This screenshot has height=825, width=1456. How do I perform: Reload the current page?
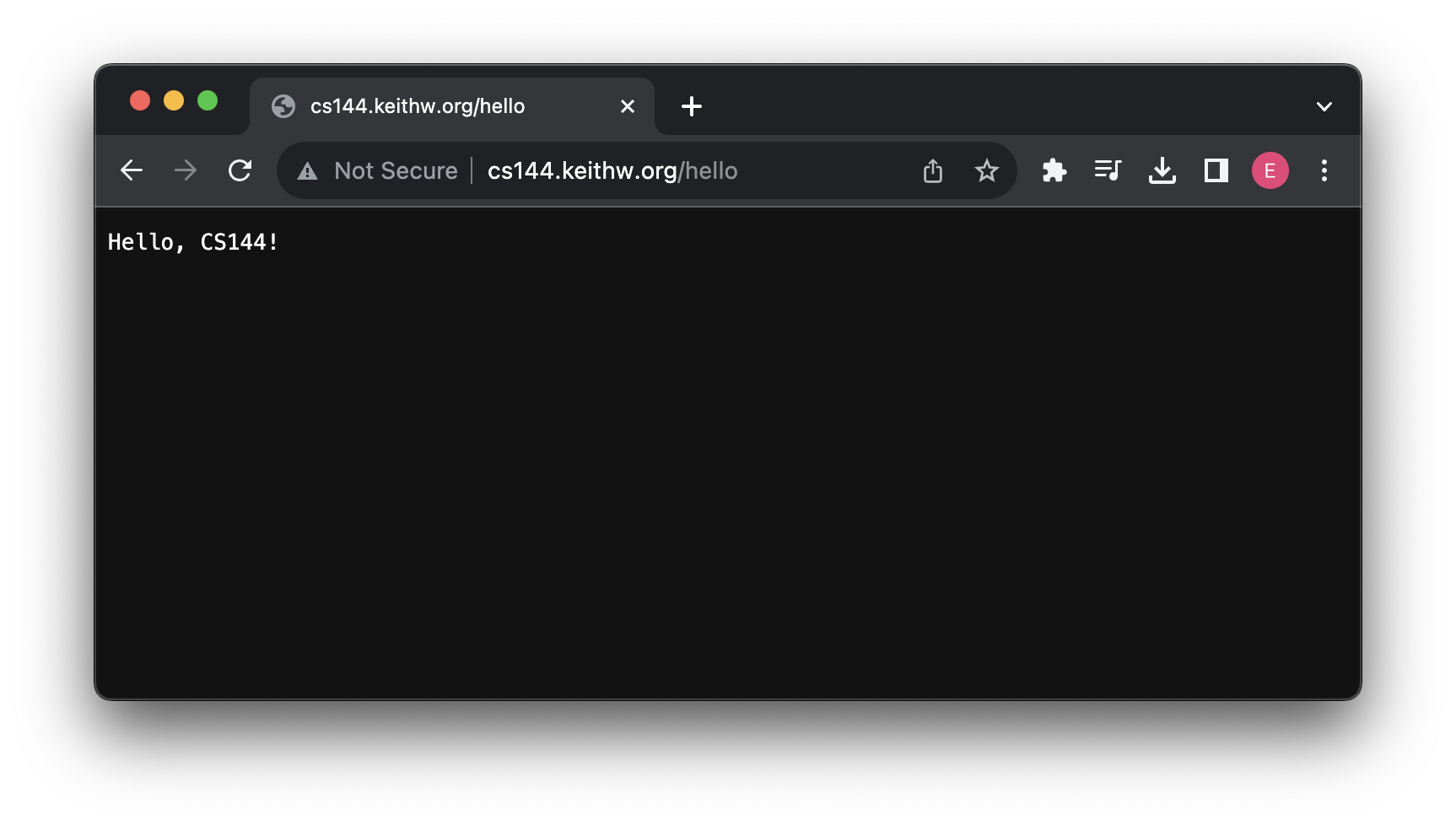click(240, 170)
